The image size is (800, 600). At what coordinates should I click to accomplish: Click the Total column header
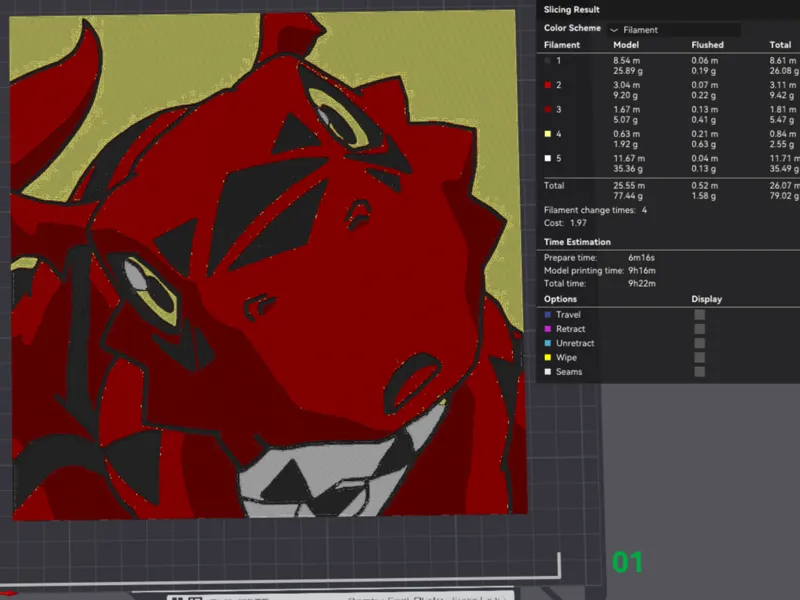point(780,45)
